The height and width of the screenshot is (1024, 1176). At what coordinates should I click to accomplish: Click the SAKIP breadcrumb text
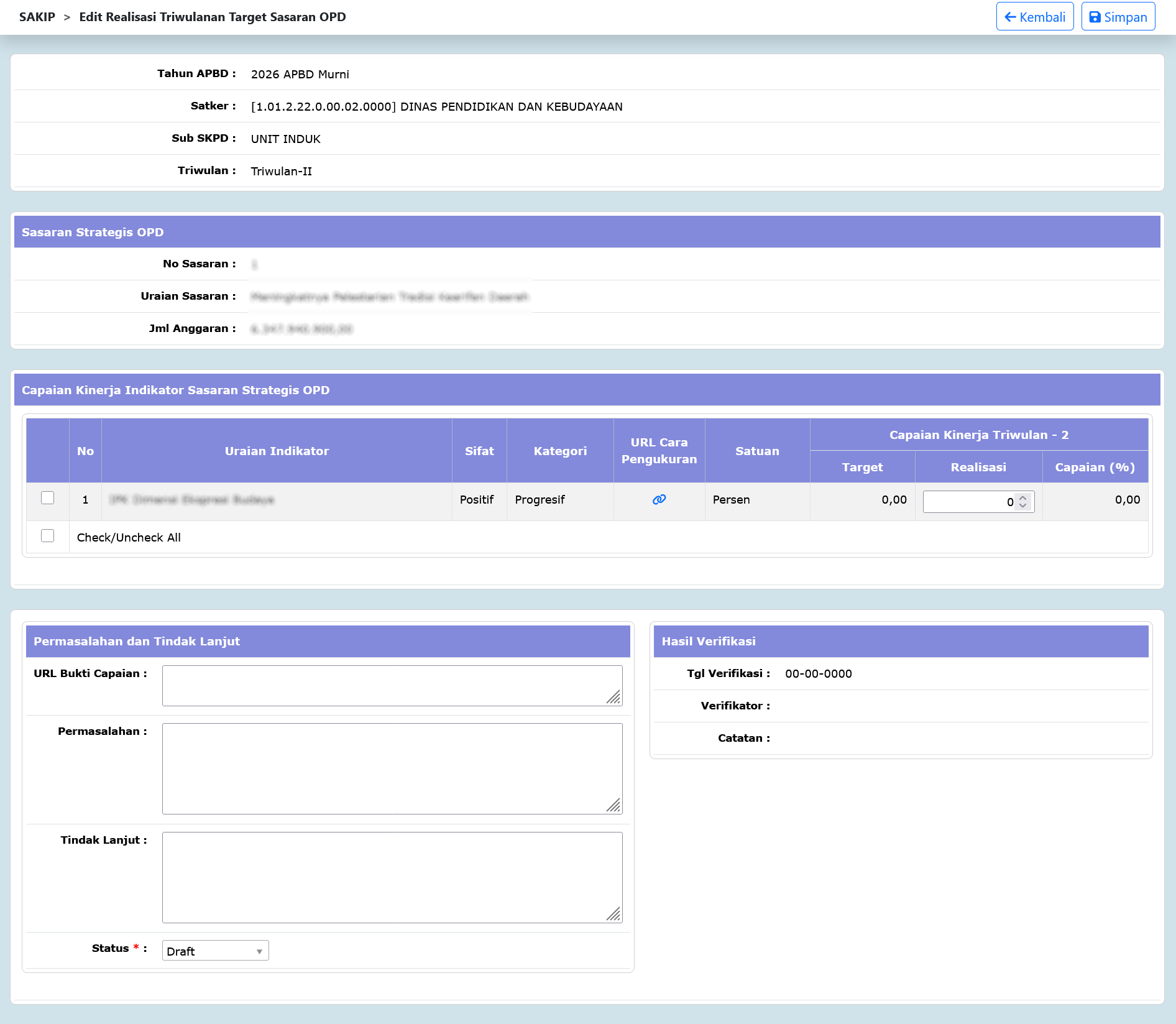37,17
